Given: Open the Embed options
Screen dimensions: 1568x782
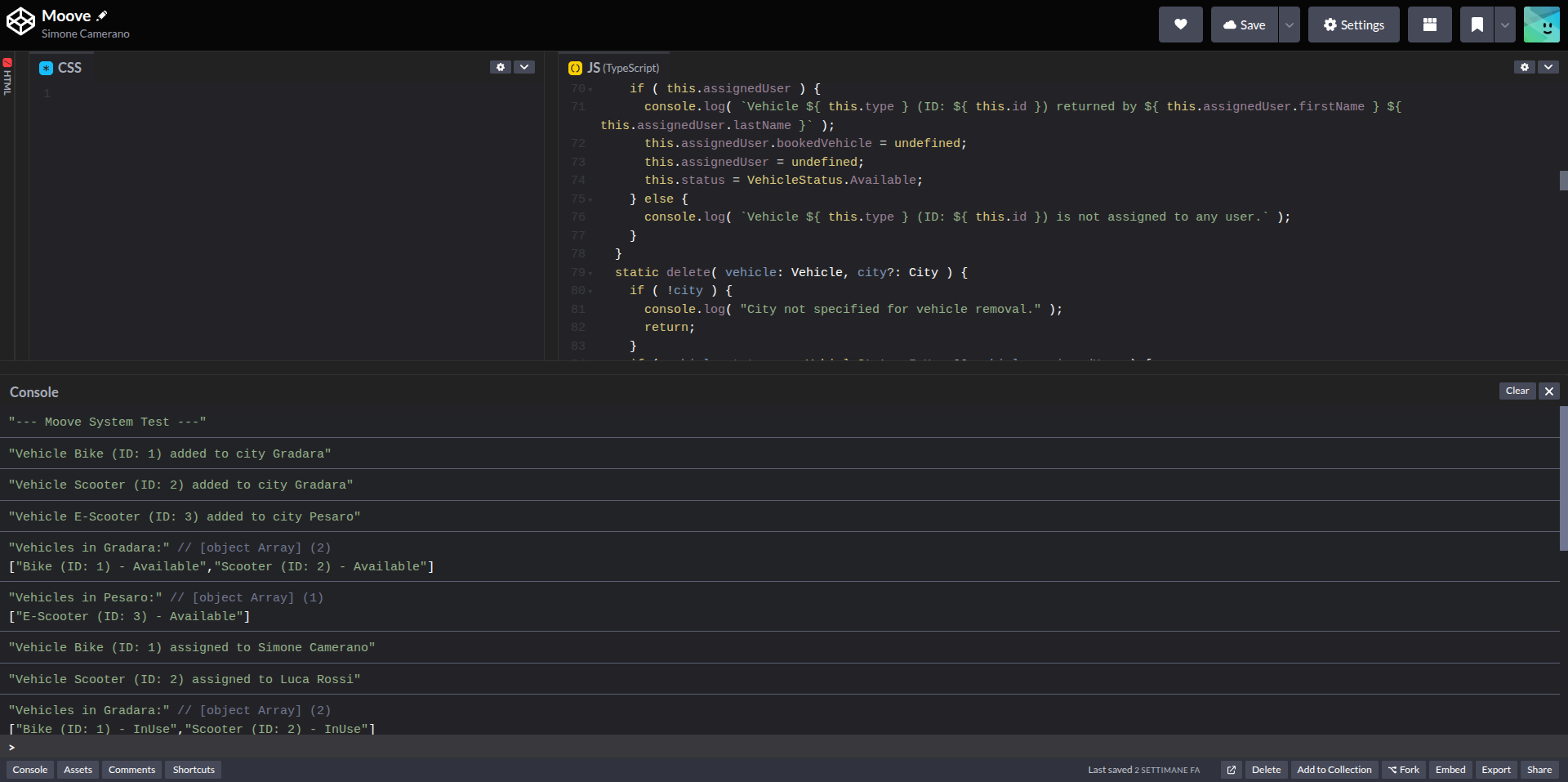Looking at the screenshot, I should pyautogui.click(x=1450, y=770).
